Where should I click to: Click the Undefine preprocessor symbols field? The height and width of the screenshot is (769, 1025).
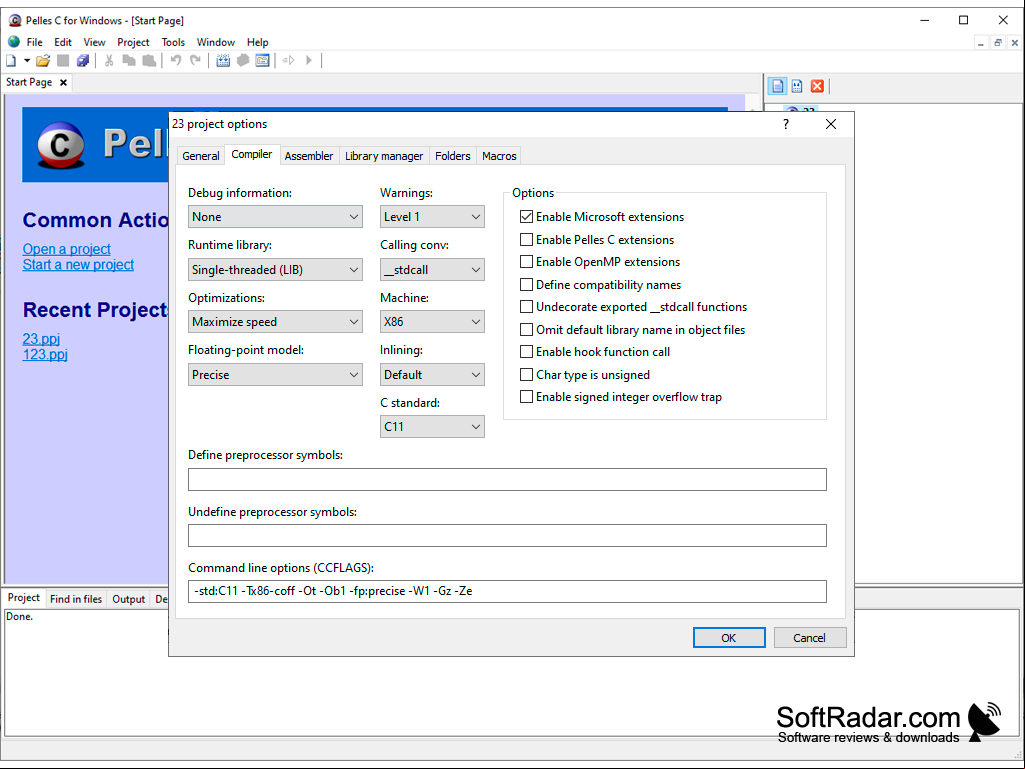coord(507,536)
